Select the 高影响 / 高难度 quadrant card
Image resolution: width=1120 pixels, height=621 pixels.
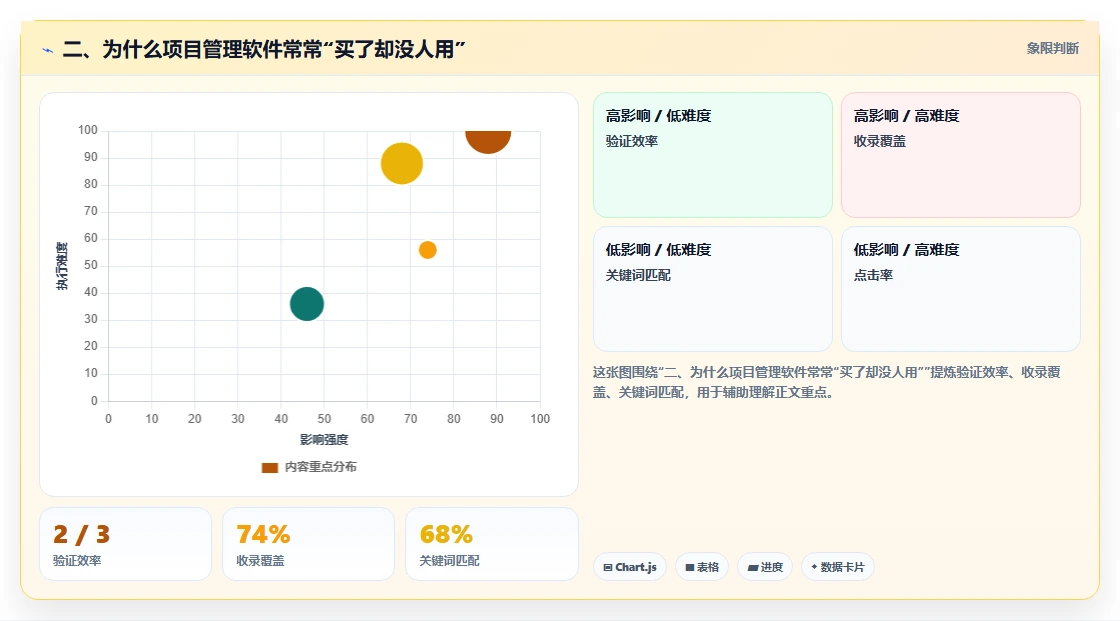point(961,155)
